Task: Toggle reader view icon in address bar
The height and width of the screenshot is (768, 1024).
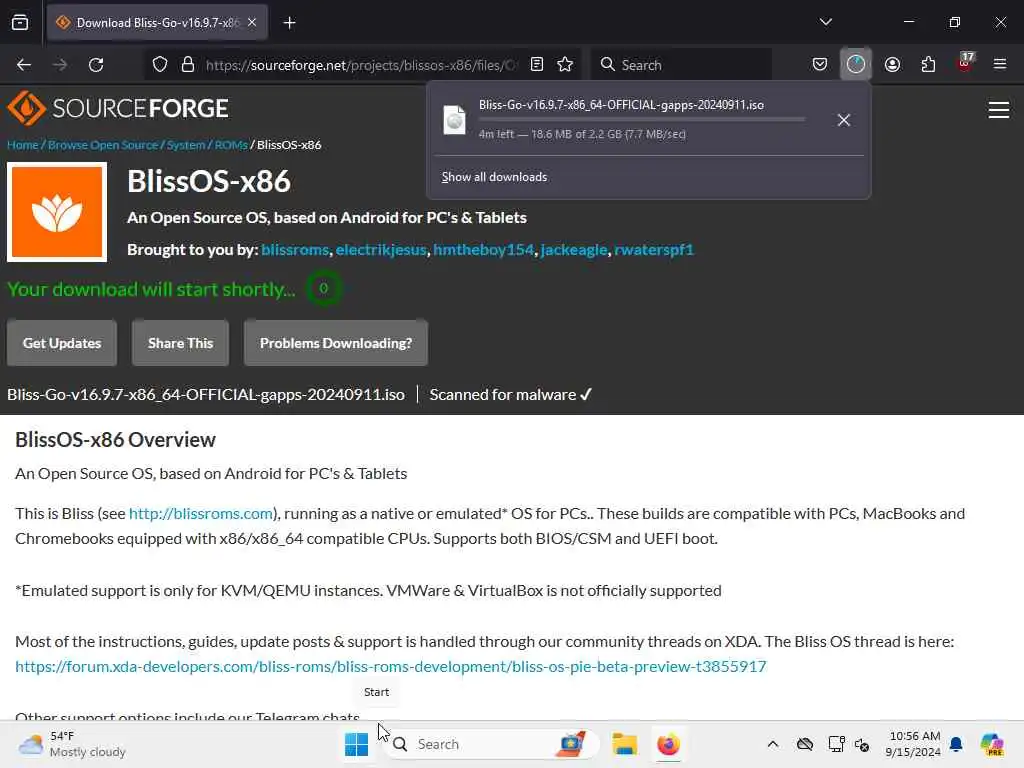Action: tap(537, 65)
